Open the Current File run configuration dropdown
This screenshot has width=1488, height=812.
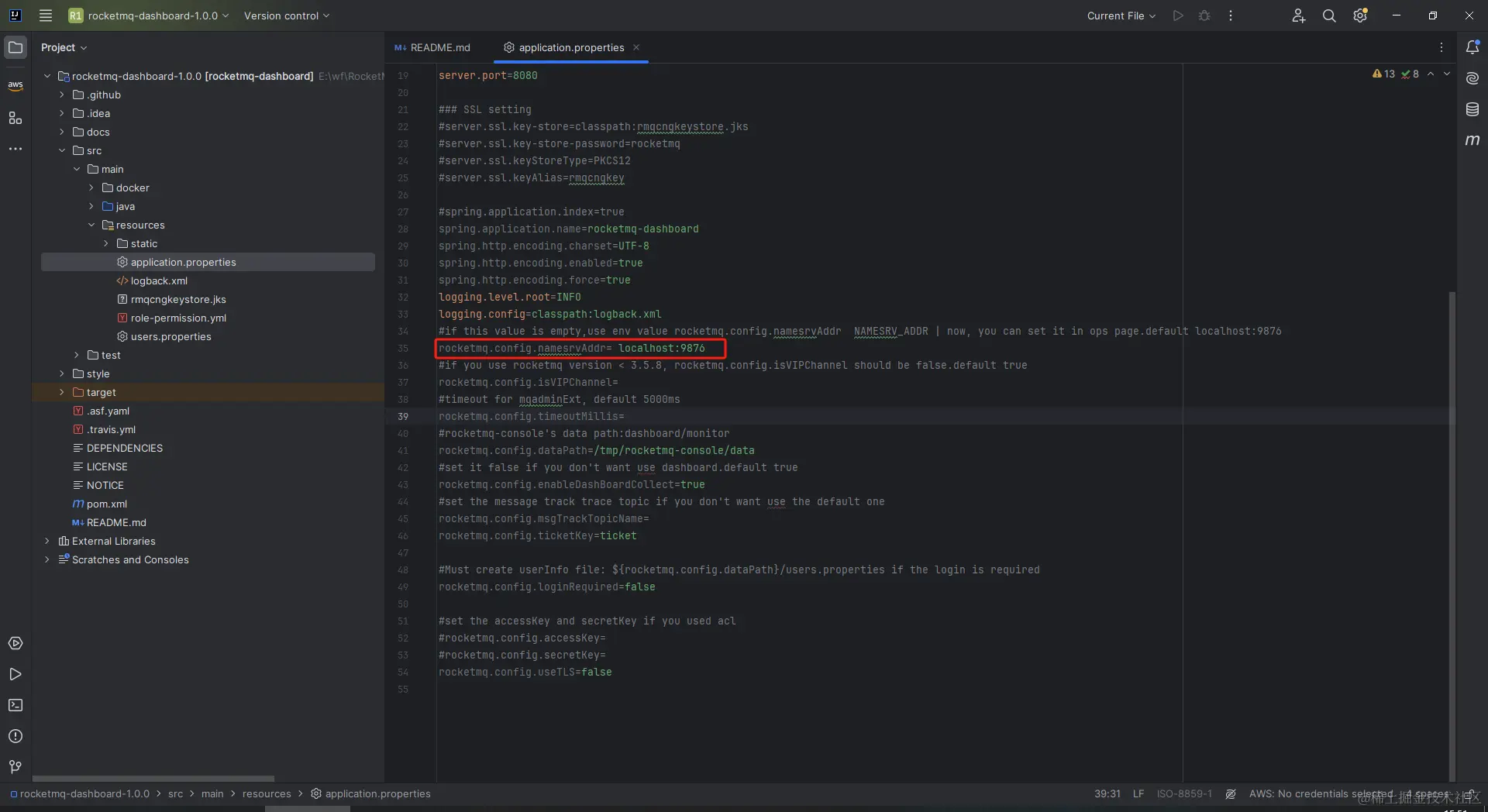tap(1121, 15)
